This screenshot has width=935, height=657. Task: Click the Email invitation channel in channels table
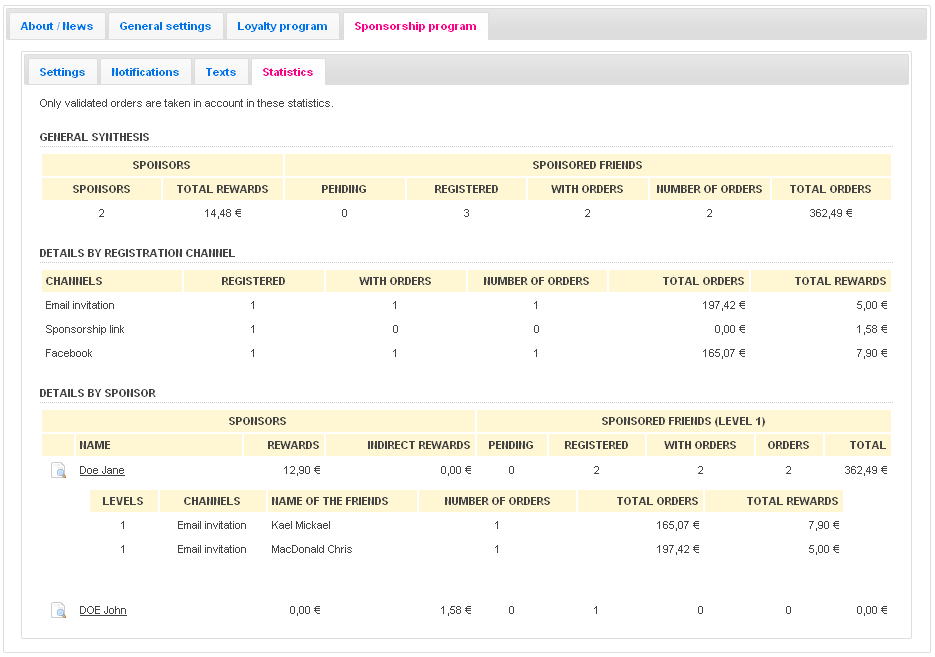pos(80,305)
